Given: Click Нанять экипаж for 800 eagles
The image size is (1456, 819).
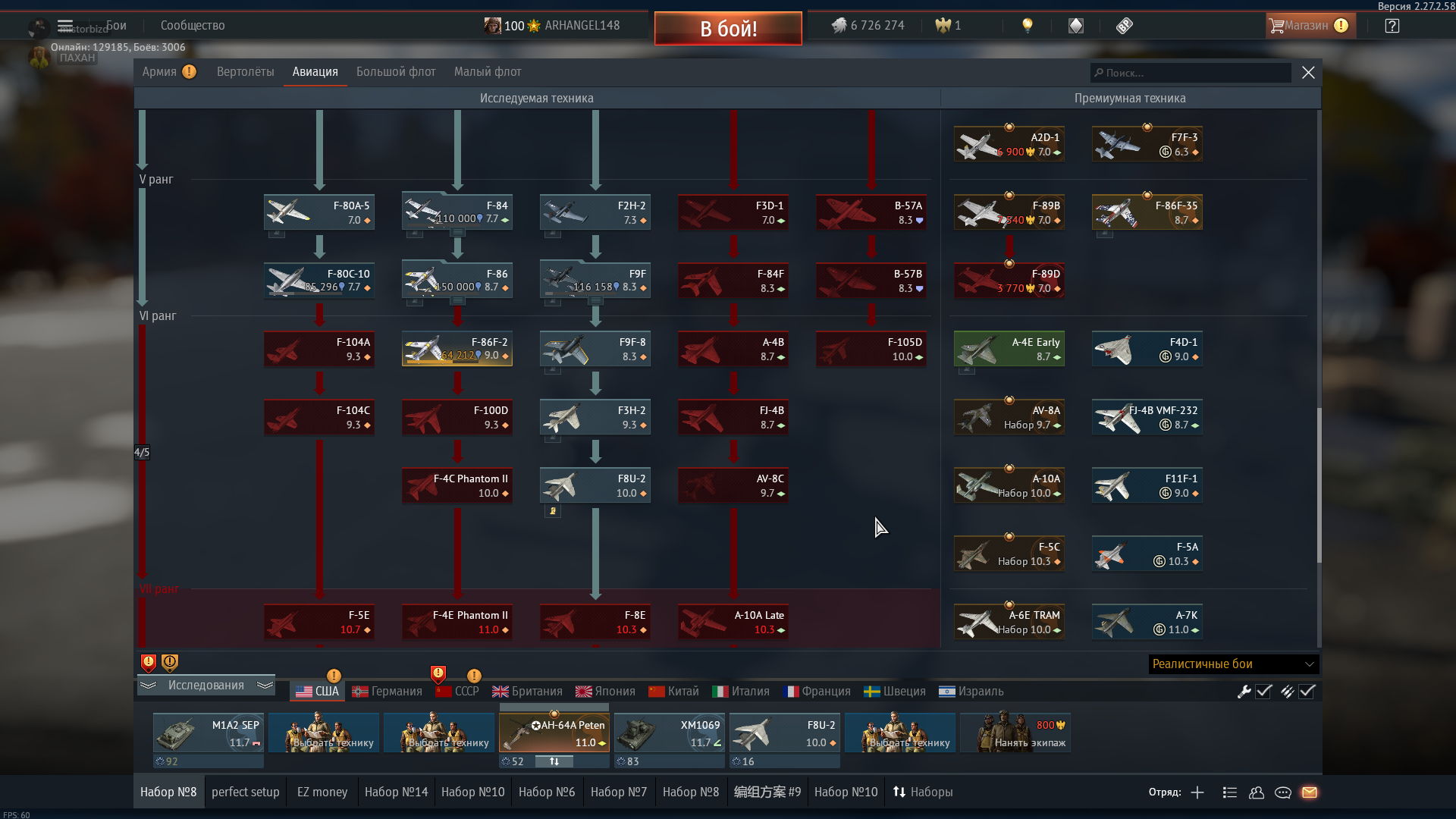Looking at the screenshot, I should click(x=1015, y=733).
